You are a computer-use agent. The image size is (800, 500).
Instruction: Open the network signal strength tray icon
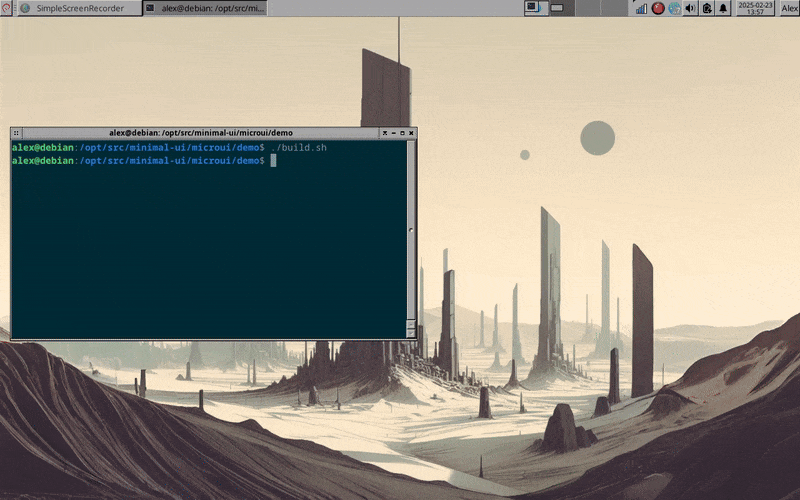[641, 8]
